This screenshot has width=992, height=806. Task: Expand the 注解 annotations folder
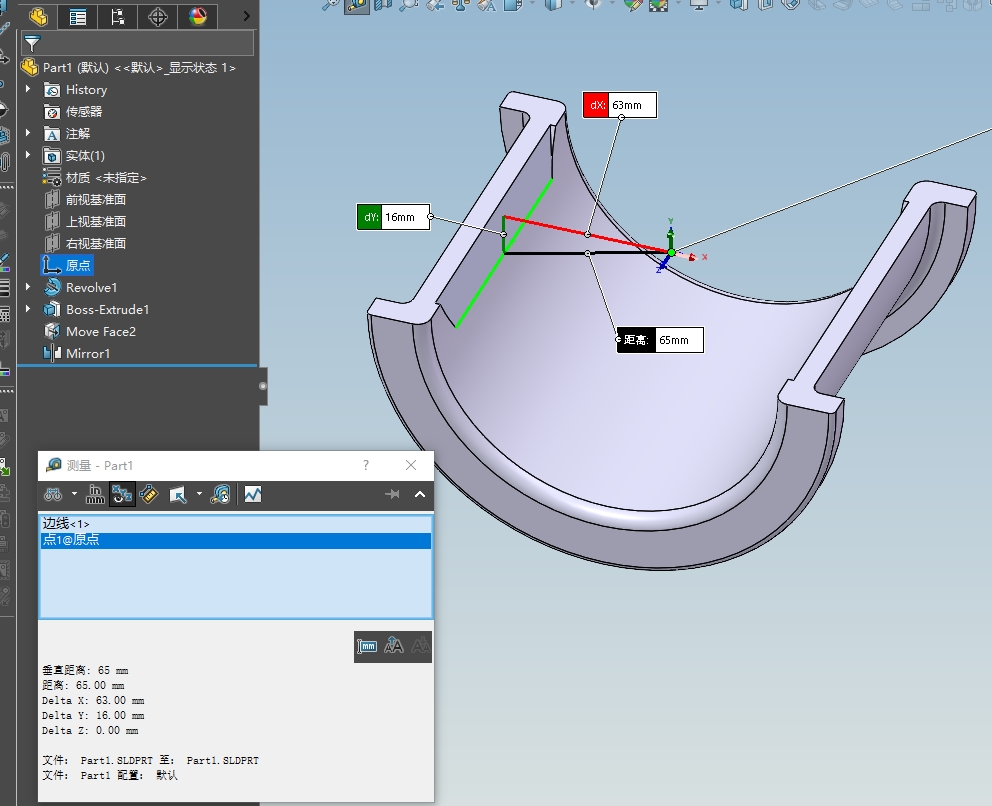[x=28, y=133]
